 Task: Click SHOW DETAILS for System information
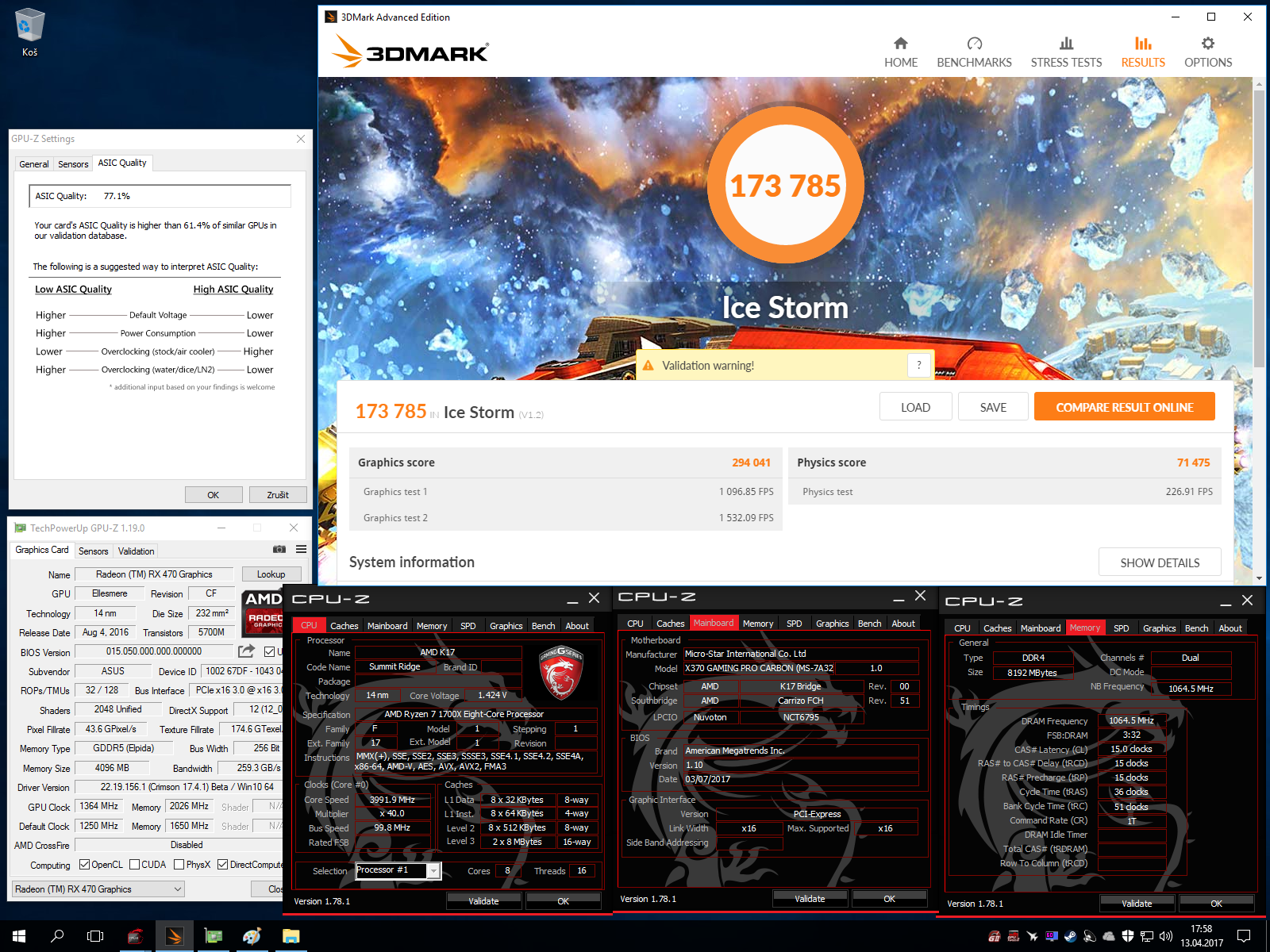(1160, 562)
